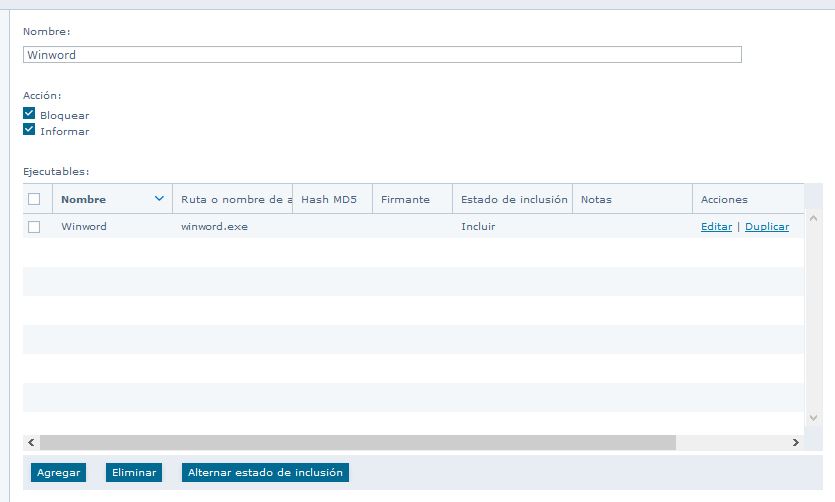Click the vertical scrollbar up arrow

tap(813, 218)
